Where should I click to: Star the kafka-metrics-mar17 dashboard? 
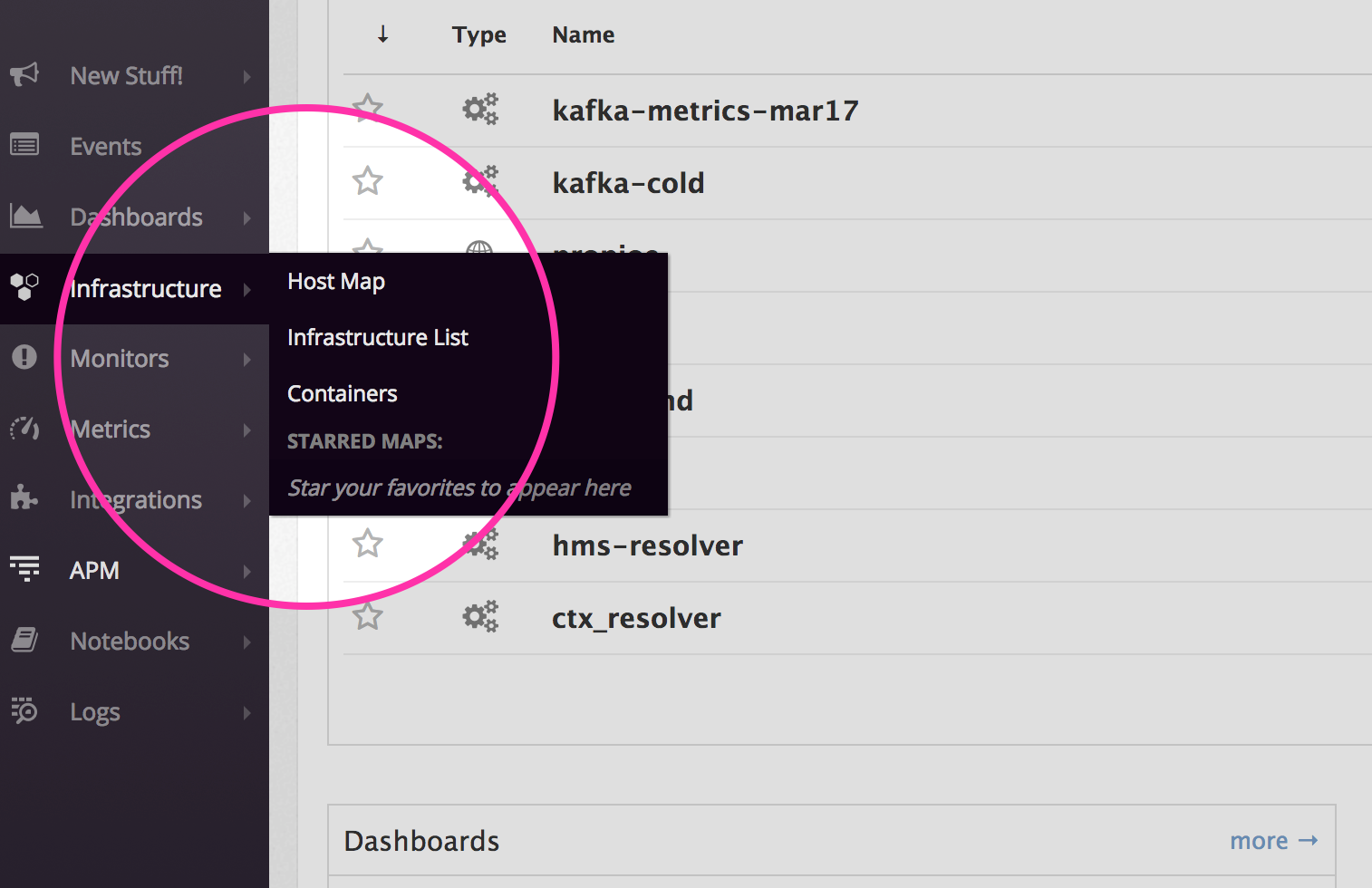pos(368,109)
